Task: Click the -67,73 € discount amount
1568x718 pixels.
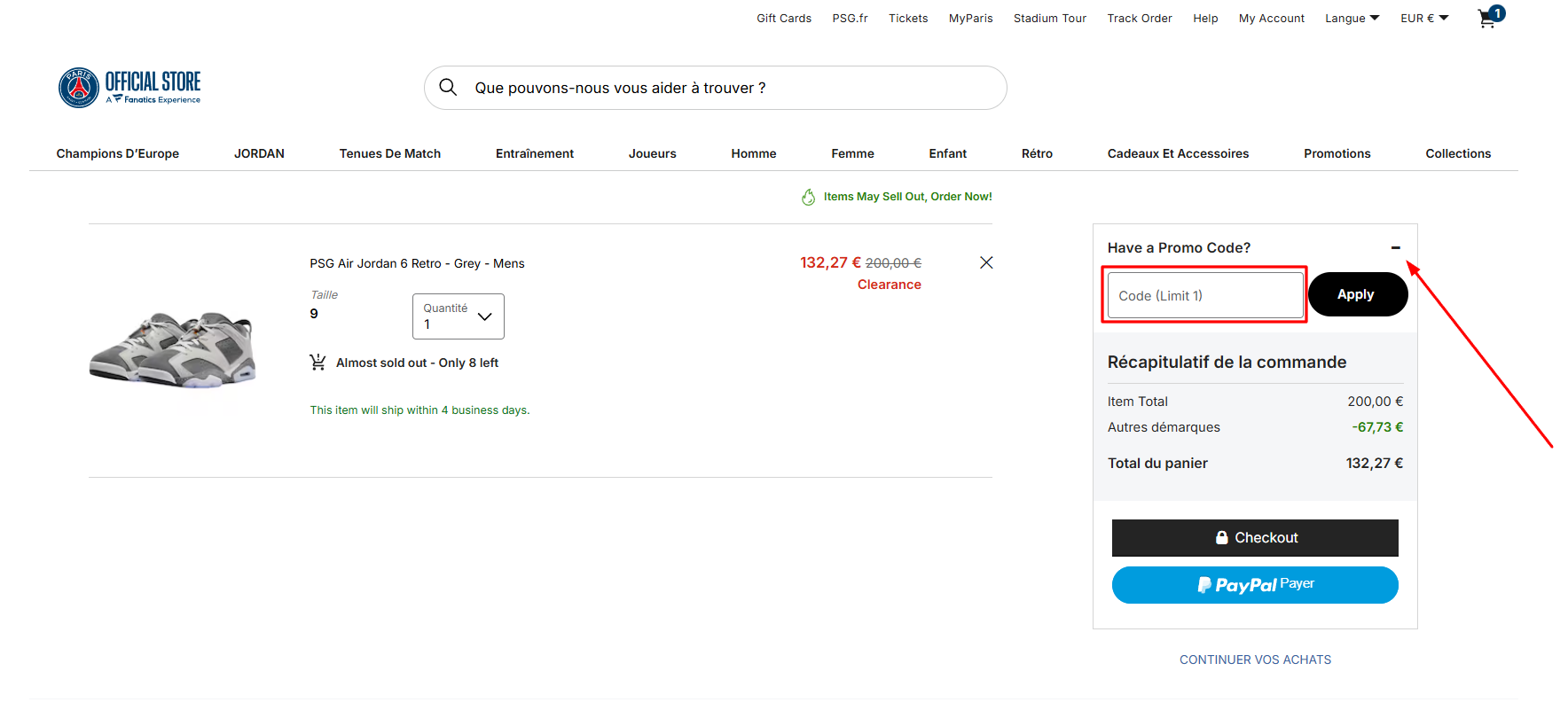Action: click(x=1377, y=427)
